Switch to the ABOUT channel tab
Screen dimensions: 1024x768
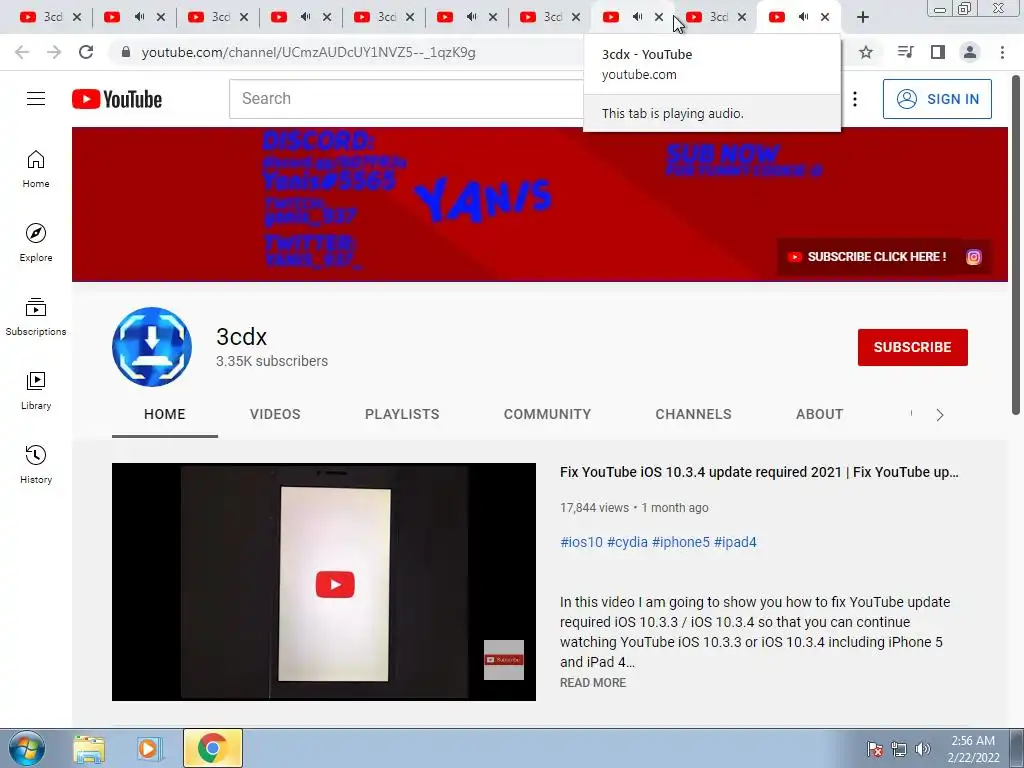820,414
